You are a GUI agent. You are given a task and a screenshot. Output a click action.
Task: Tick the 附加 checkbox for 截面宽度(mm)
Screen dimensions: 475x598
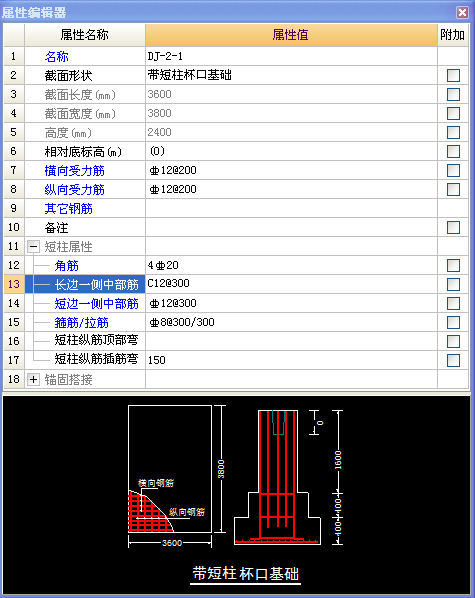[x=453, y=113]
